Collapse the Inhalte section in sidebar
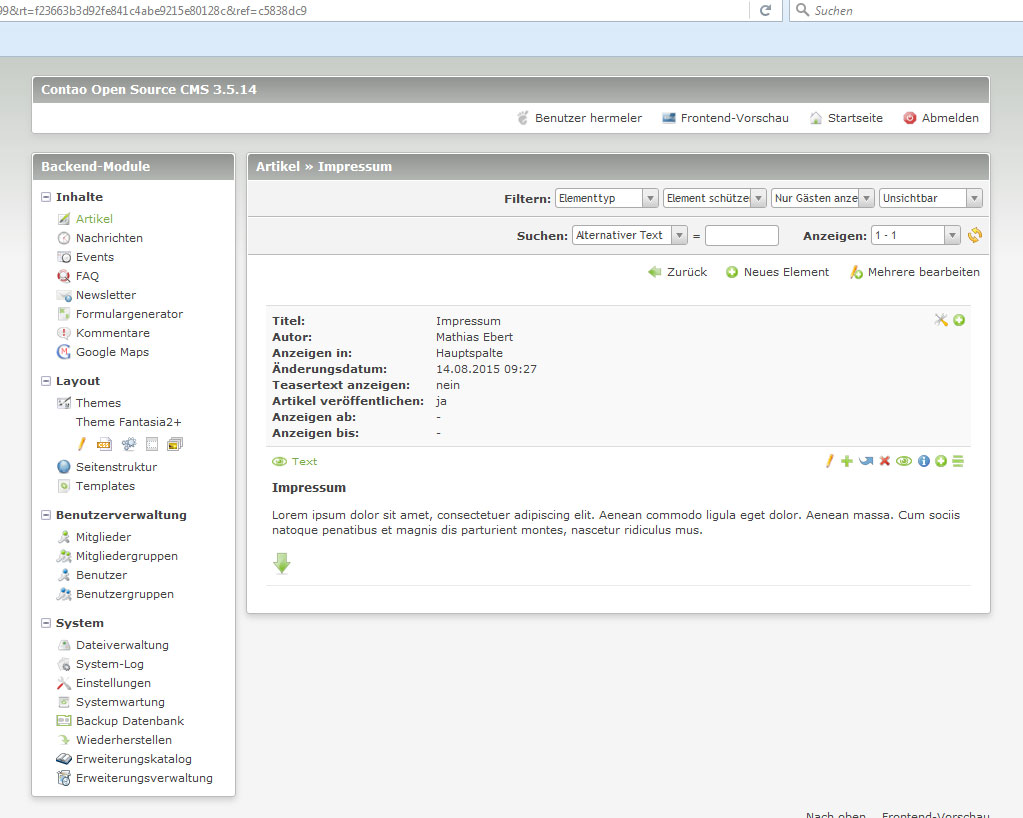This screenshot has height=818, width=1023. [47, 197]
